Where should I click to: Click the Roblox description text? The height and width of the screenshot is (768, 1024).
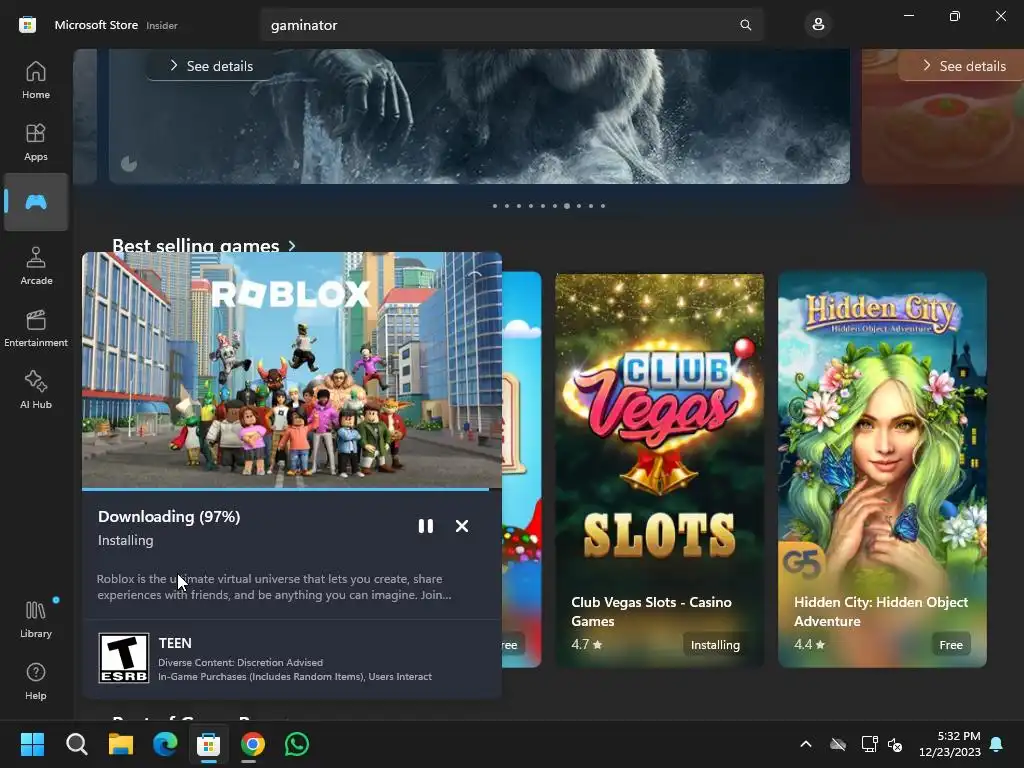(x=274, y=586)
